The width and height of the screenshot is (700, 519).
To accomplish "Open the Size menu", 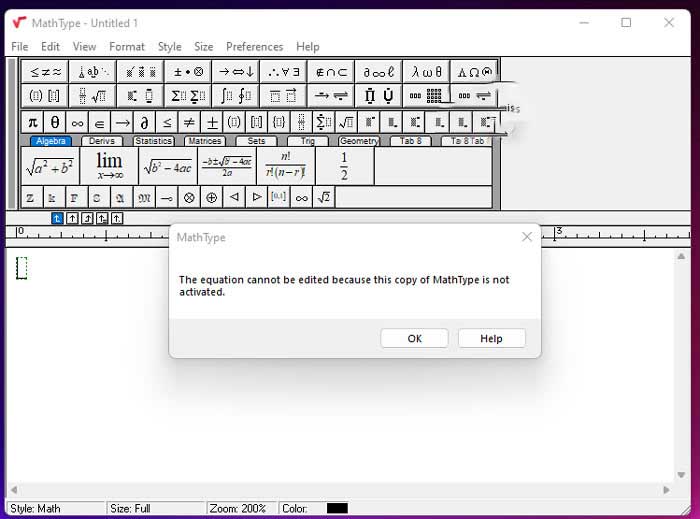I will tap(204, 47).
